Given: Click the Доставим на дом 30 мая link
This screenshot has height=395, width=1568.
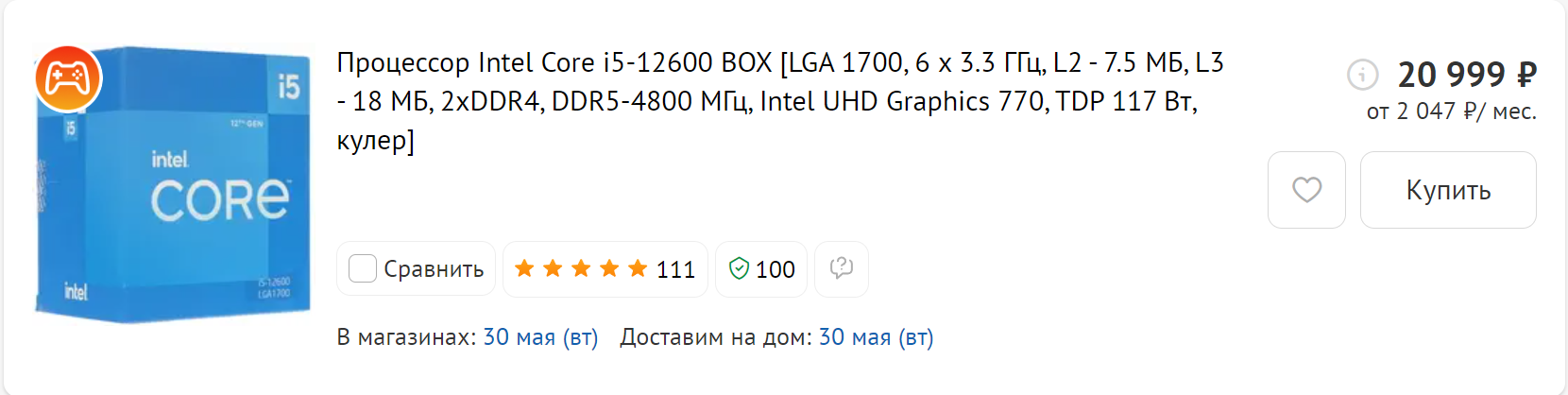Looking at the screenshot, I should 876,337.
